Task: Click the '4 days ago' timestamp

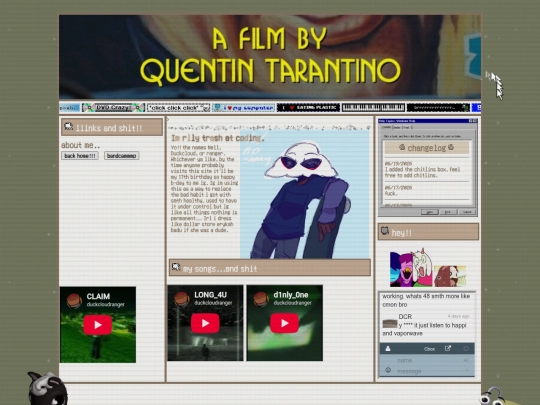Action: tap(458, 316)
